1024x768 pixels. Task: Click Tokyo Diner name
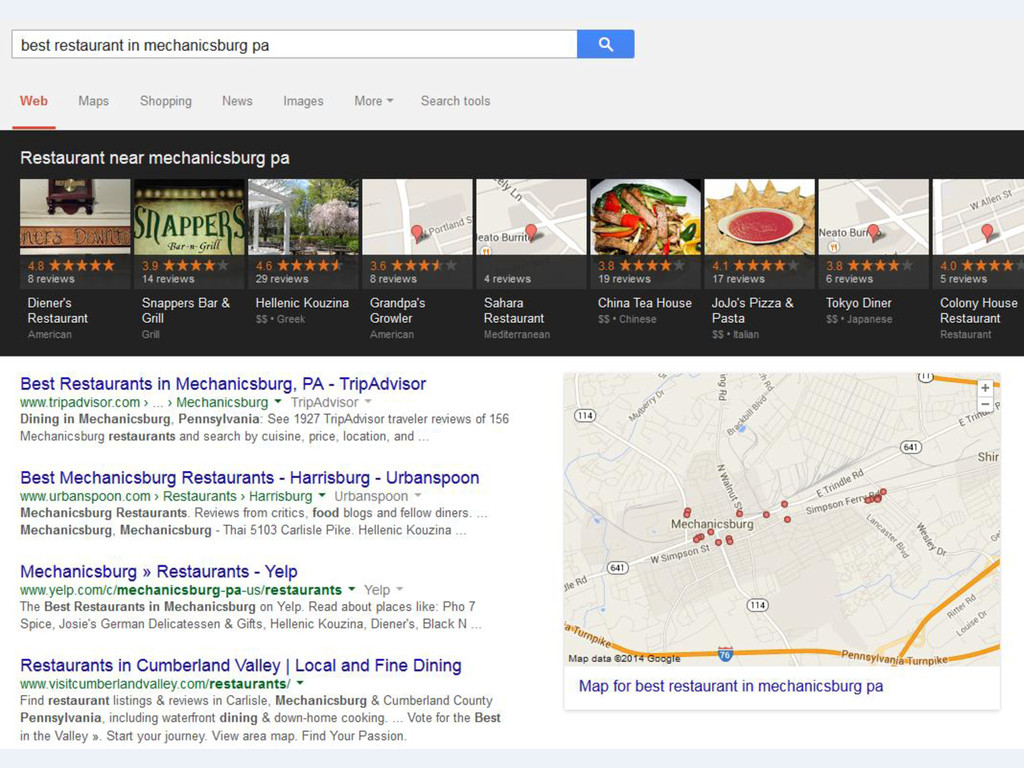pyautogui.click(x=858, y=303)
